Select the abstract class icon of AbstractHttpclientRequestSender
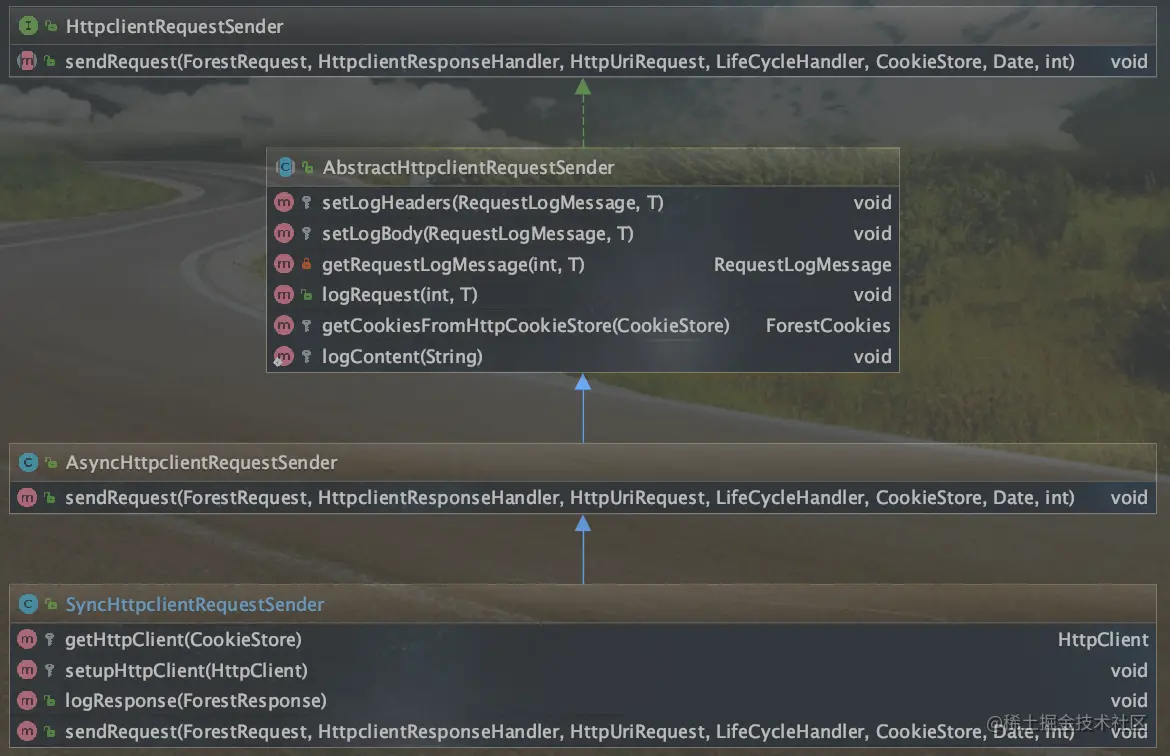 coord(285,167)
